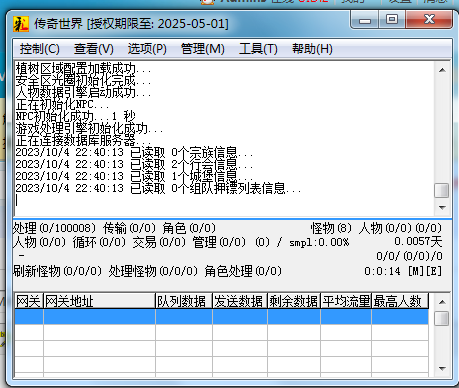Click log line 已读取 0个组队押镖列表信息
459x388 pixels.
[215, 188]
